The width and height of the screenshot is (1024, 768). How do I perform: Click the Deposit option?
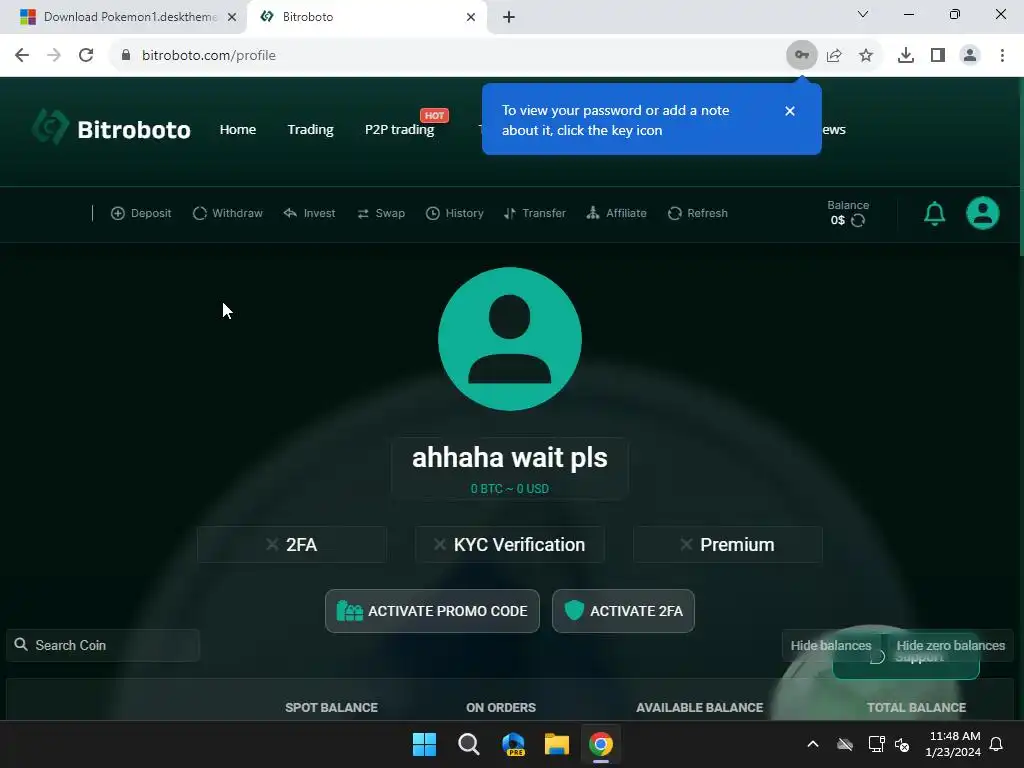click(x=141, y=213)
